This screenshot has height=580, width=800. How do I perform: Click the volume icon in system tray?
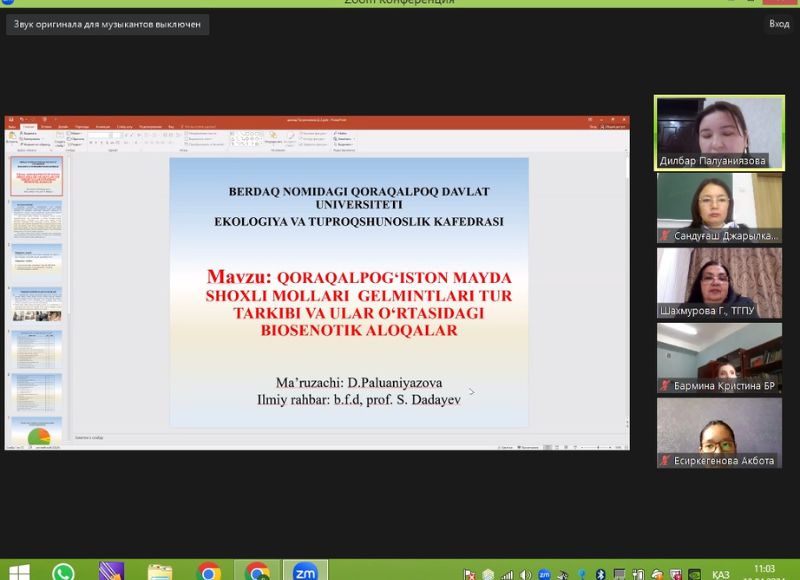click(524, 574)
